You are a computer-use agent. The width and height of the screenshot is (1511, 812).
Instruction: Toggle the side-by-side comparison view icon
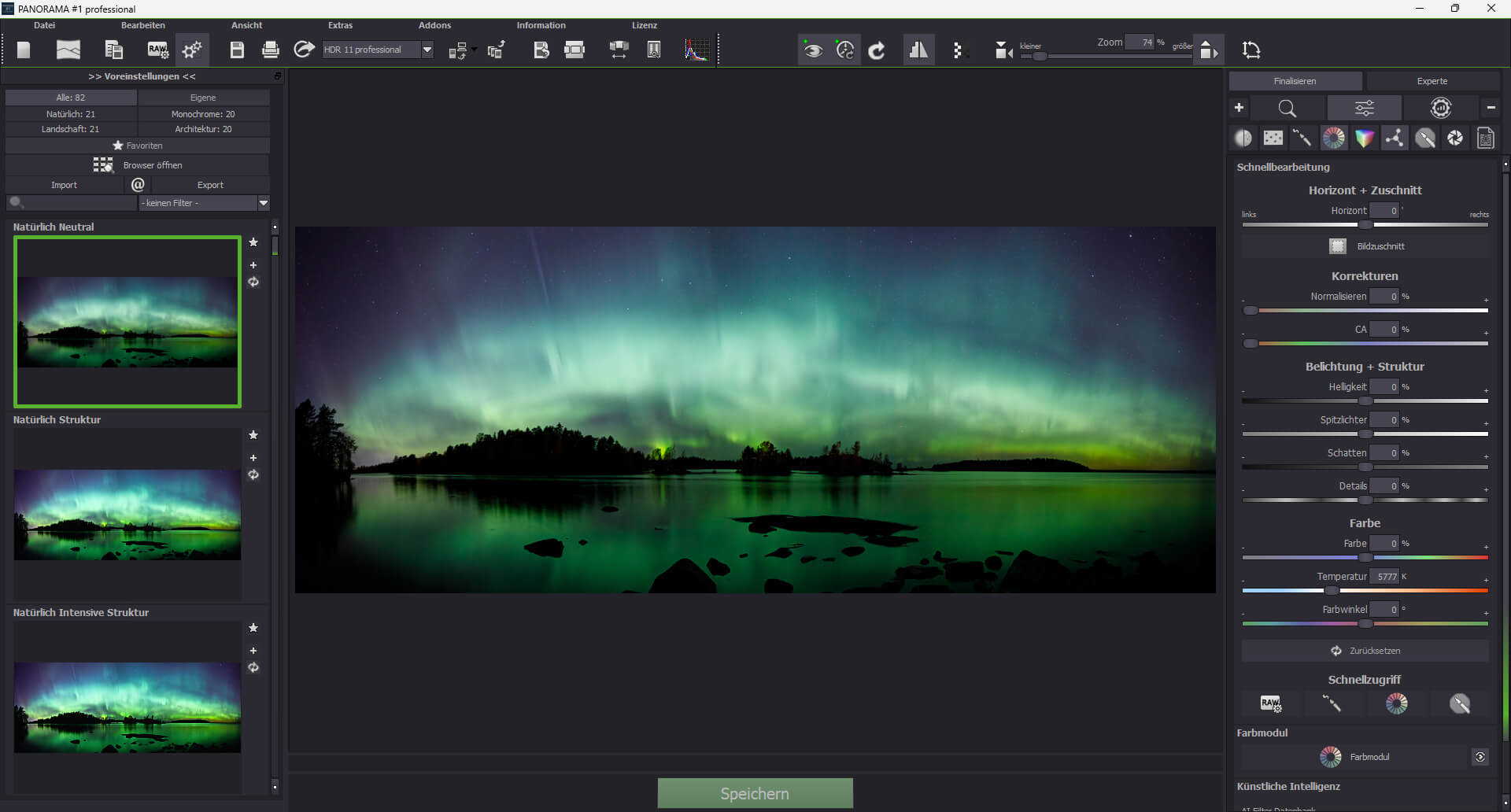point(918,50)
